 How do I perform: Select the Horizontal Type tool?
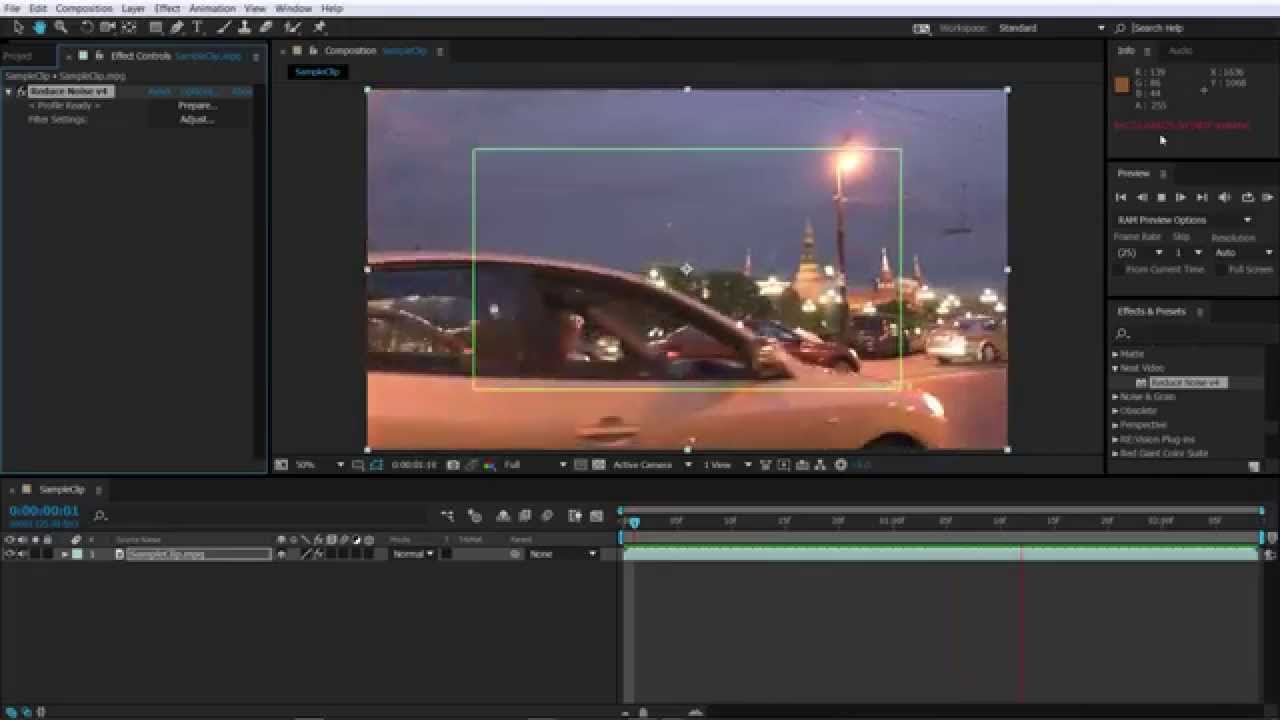click(x=197, y=28)
